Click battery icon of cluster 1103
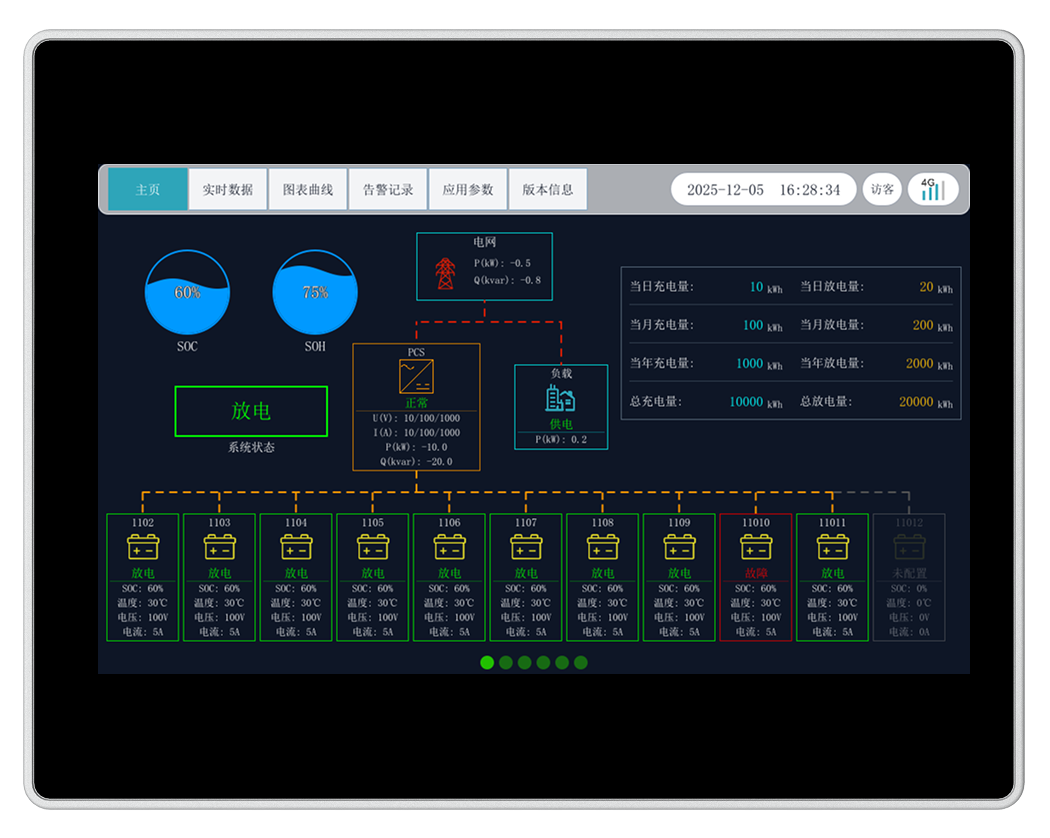This screenshot has width=1050, height=838. tap(220, 547)
